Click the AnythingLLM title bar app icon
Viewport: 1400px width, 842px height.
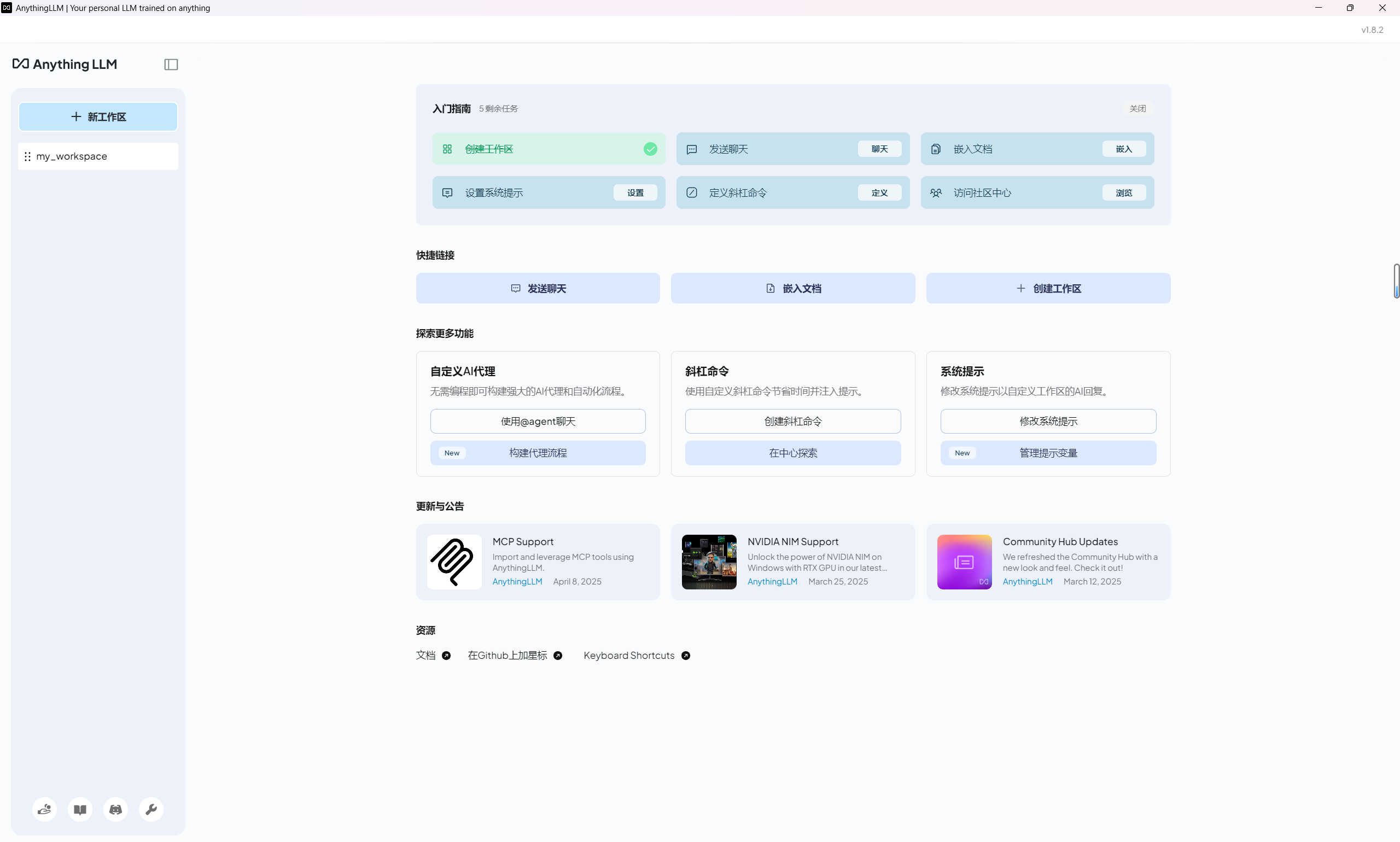[7, 8]
